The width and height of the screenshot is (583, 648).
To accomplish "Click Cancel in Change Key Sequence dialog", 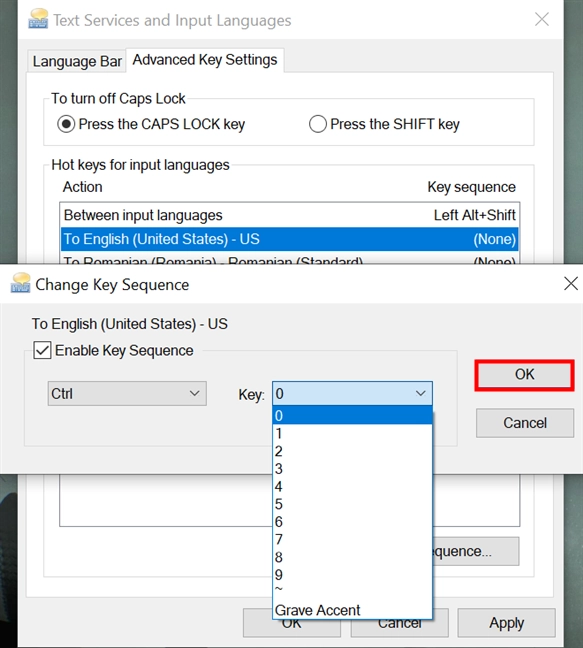I will [x=525, y=423].
